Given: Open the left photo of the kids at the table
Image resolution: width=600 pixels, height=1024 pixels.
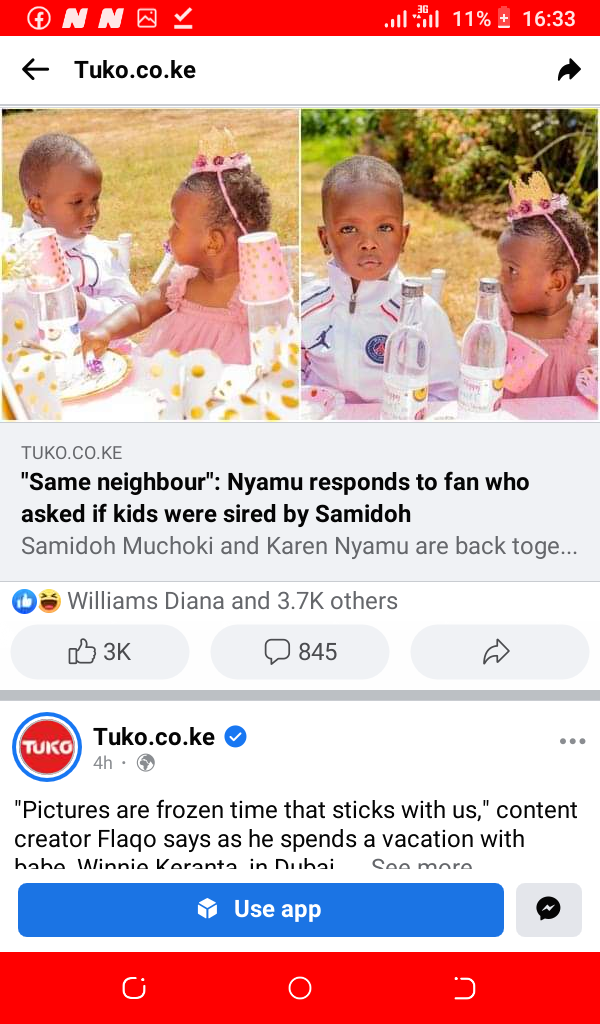Looking at the screenshot, I should pos(150,264).
